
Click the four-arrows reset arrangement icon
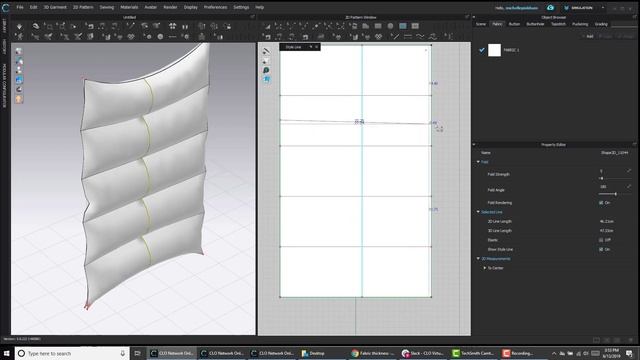(x=173, y=26)
